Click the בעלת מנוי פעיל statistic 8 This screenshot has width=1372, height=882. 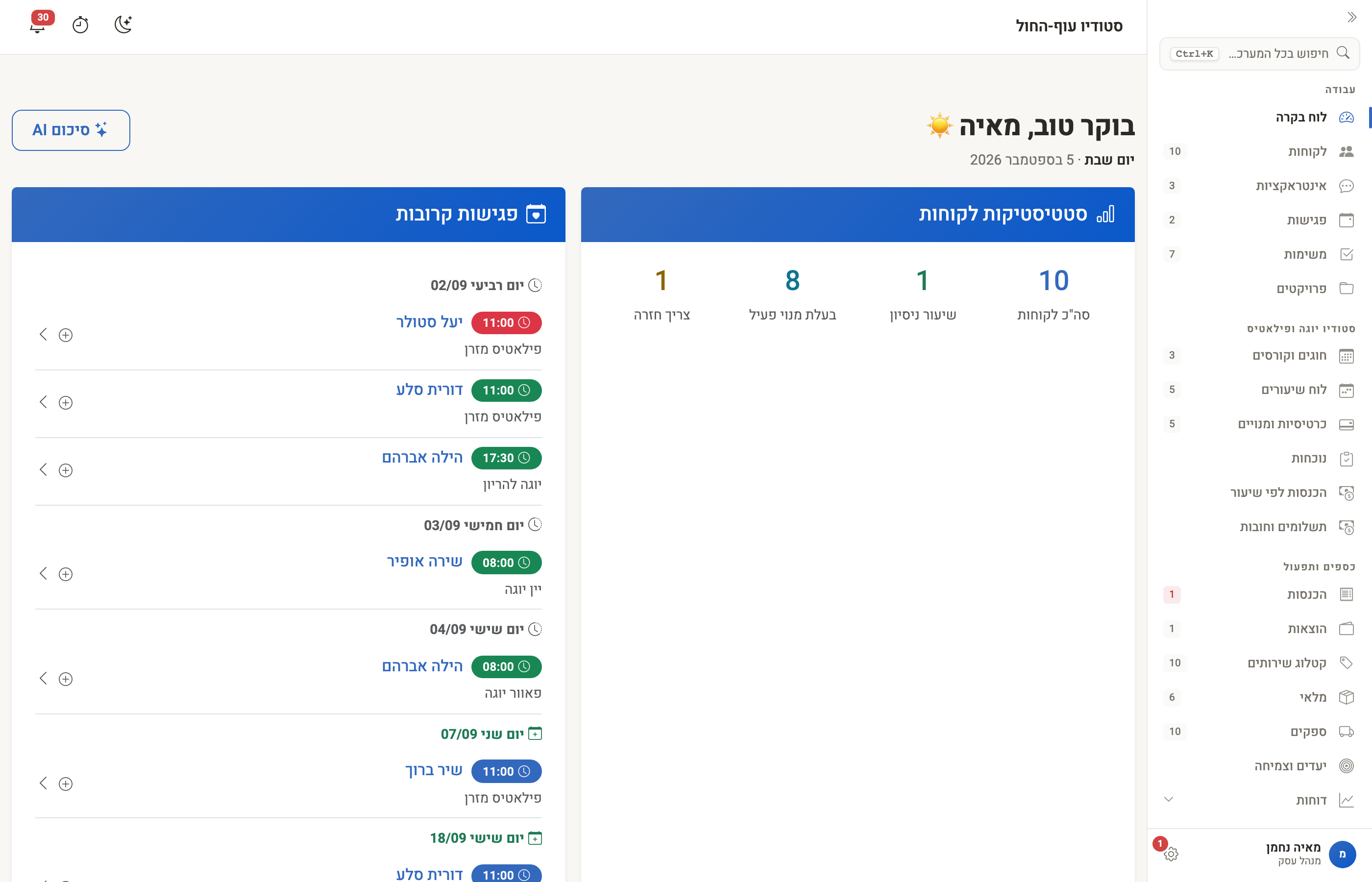pos(792,294)
